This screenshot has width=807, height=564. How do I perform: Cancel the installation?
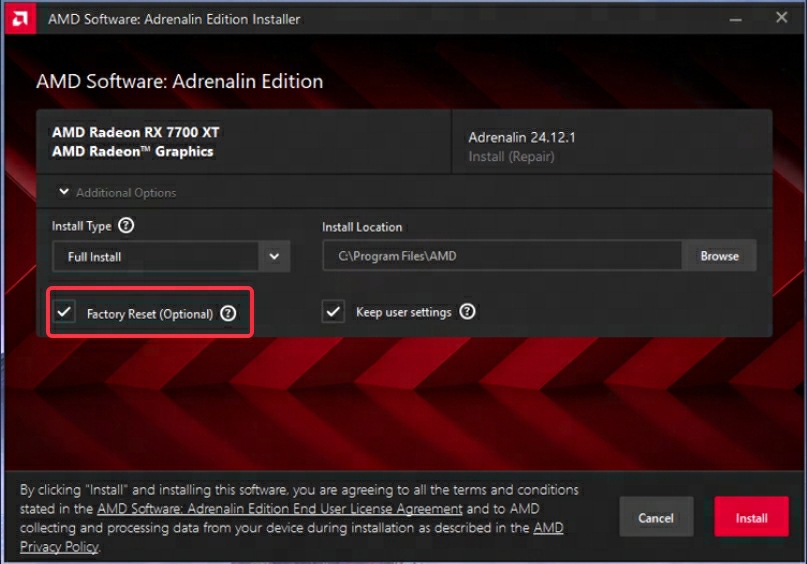(656, 518)
